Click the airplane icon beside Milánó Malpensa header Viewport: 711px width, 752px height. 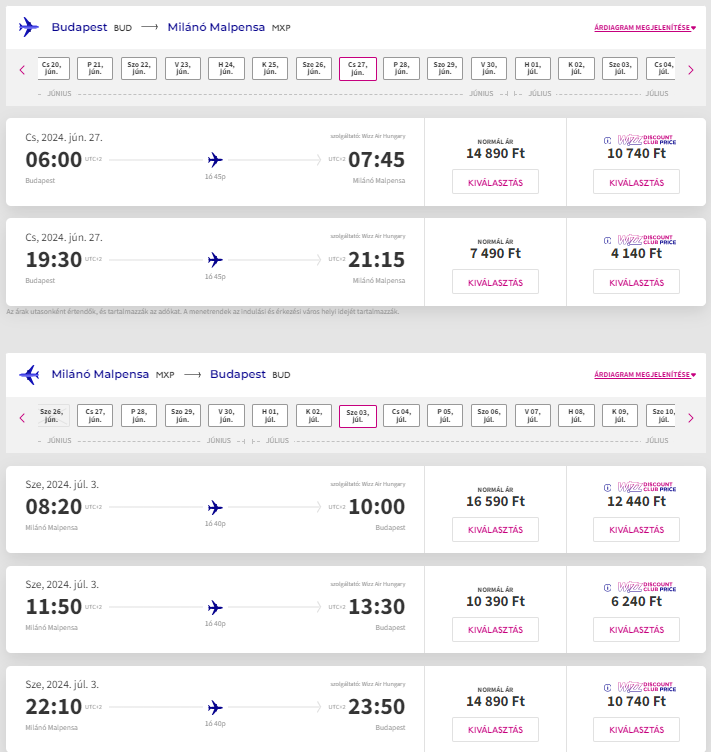coord(29,374)
